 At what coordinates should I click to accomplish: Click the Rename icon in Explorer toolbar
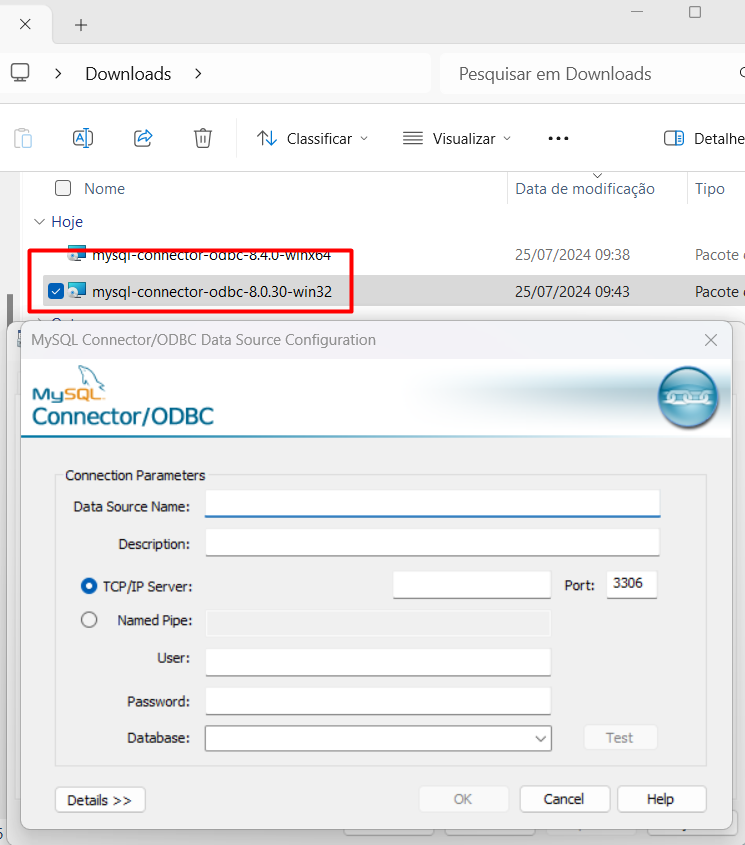[x=83, y=138]
